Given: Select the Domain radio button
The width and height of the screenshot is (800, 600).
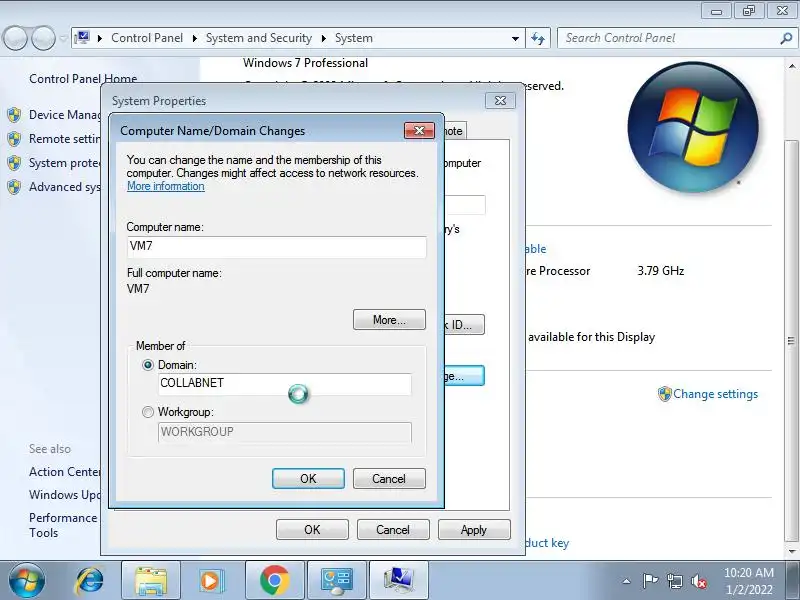Looking at the screenshot, I should tap(148, 365).
